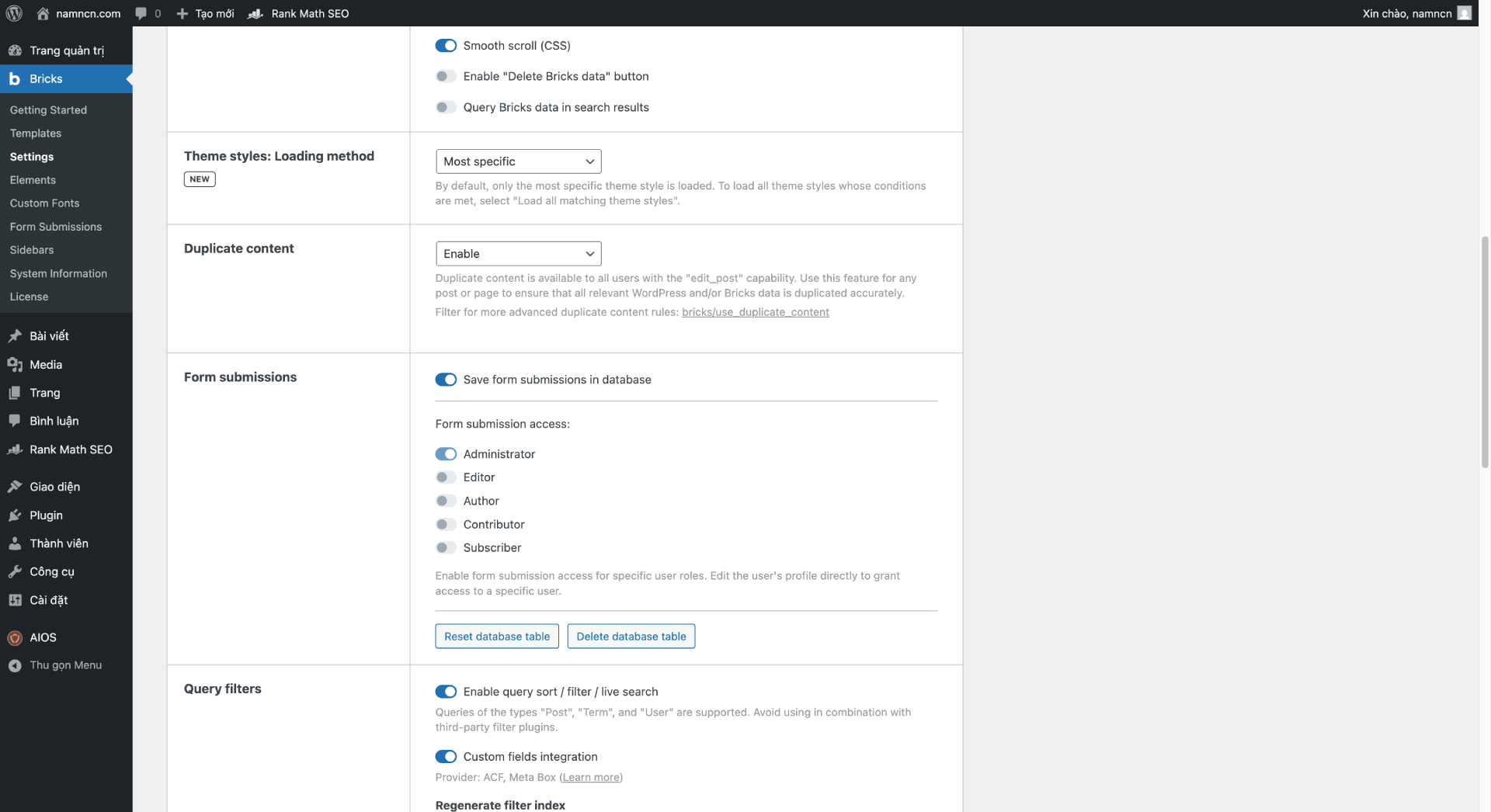
Task: Open System Information submenu item
Action: (58, 273)
